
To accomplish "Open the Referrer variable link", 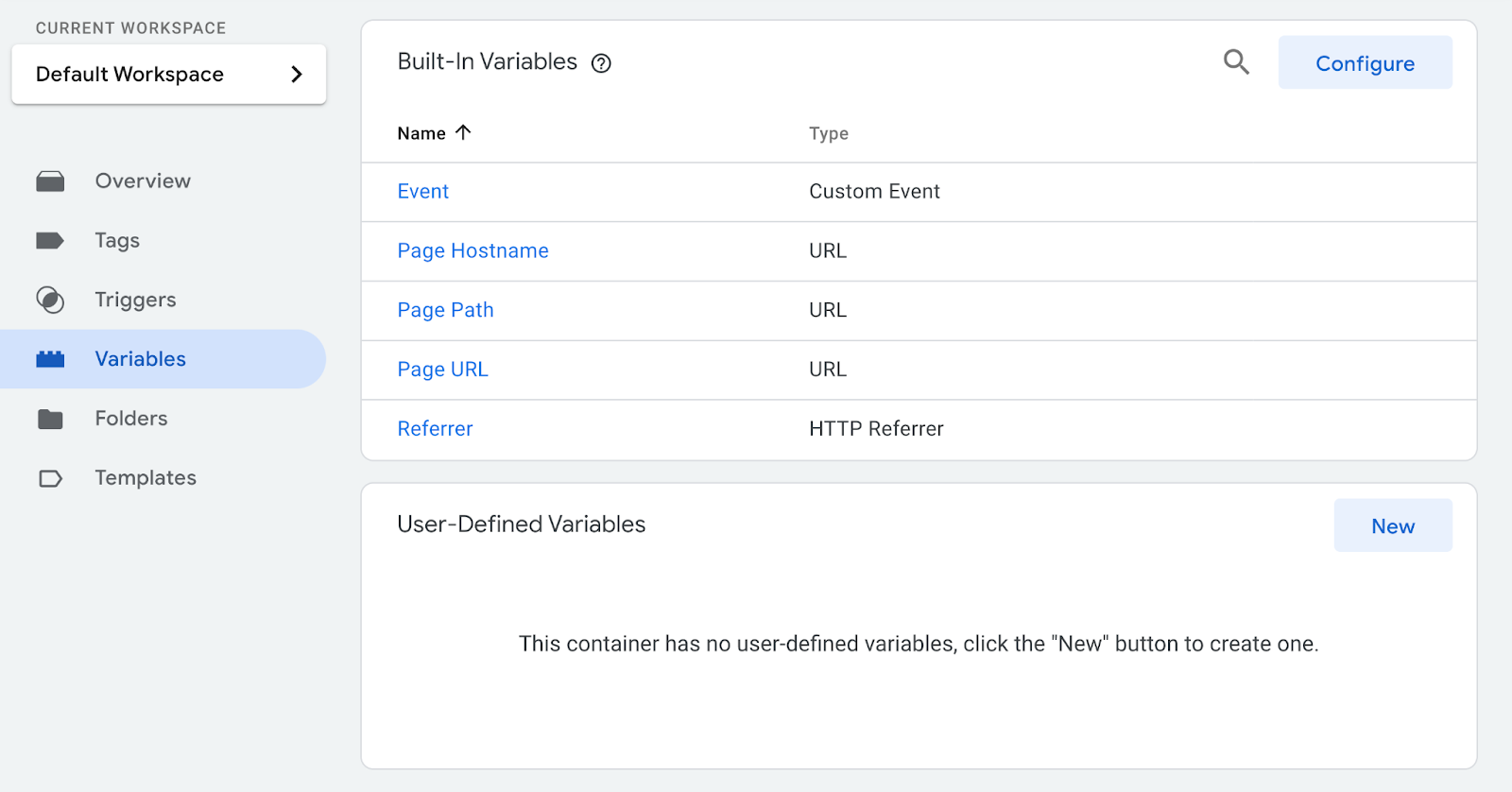I will [435, 429].
